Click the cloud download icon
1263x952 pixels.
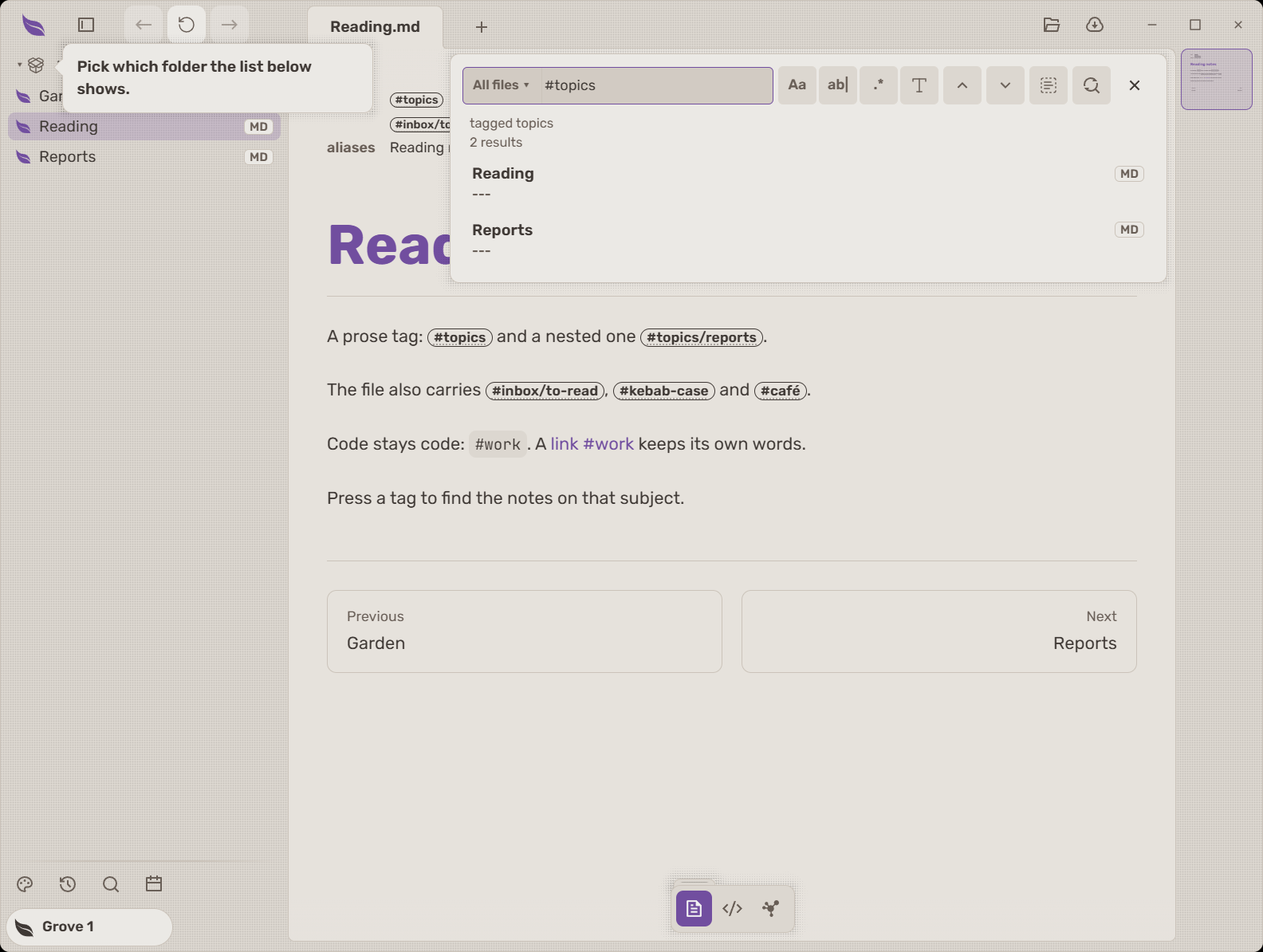click(1095, 25)
